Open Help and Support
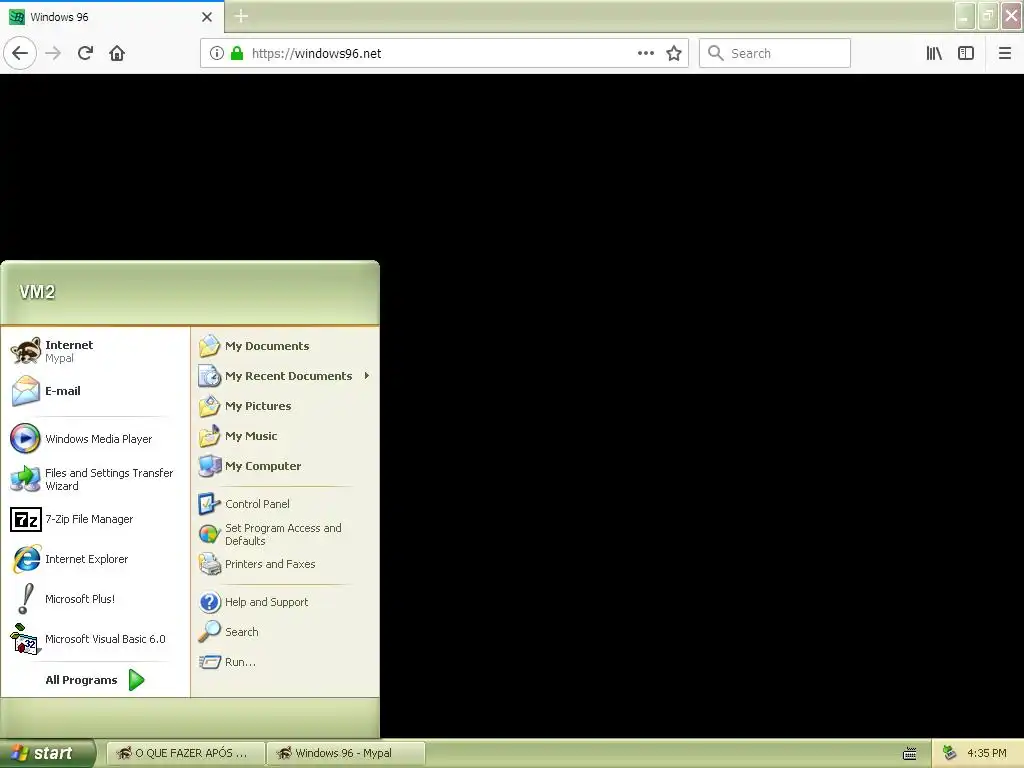This screenshot has height=768, width=1024. point(285,602)
